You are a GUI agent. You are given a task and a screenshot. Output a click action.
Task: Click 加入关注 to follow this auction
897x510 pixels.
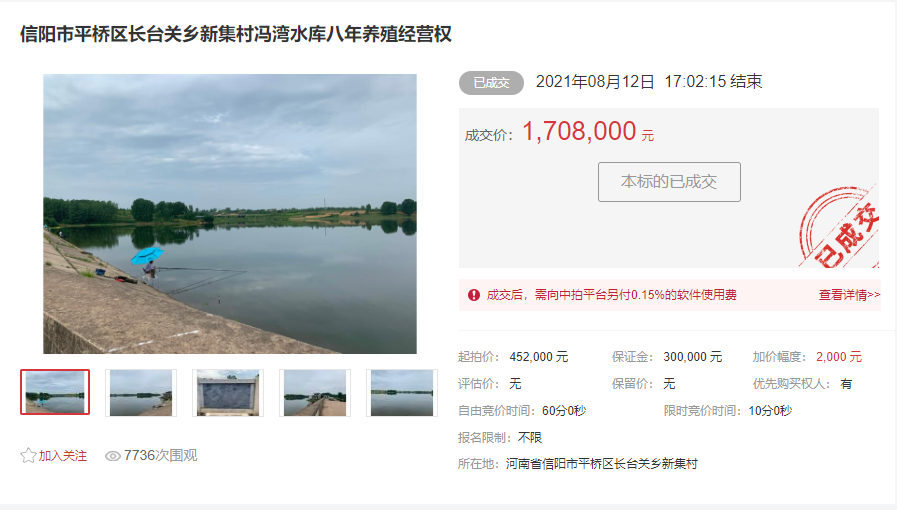click(62, 456)
